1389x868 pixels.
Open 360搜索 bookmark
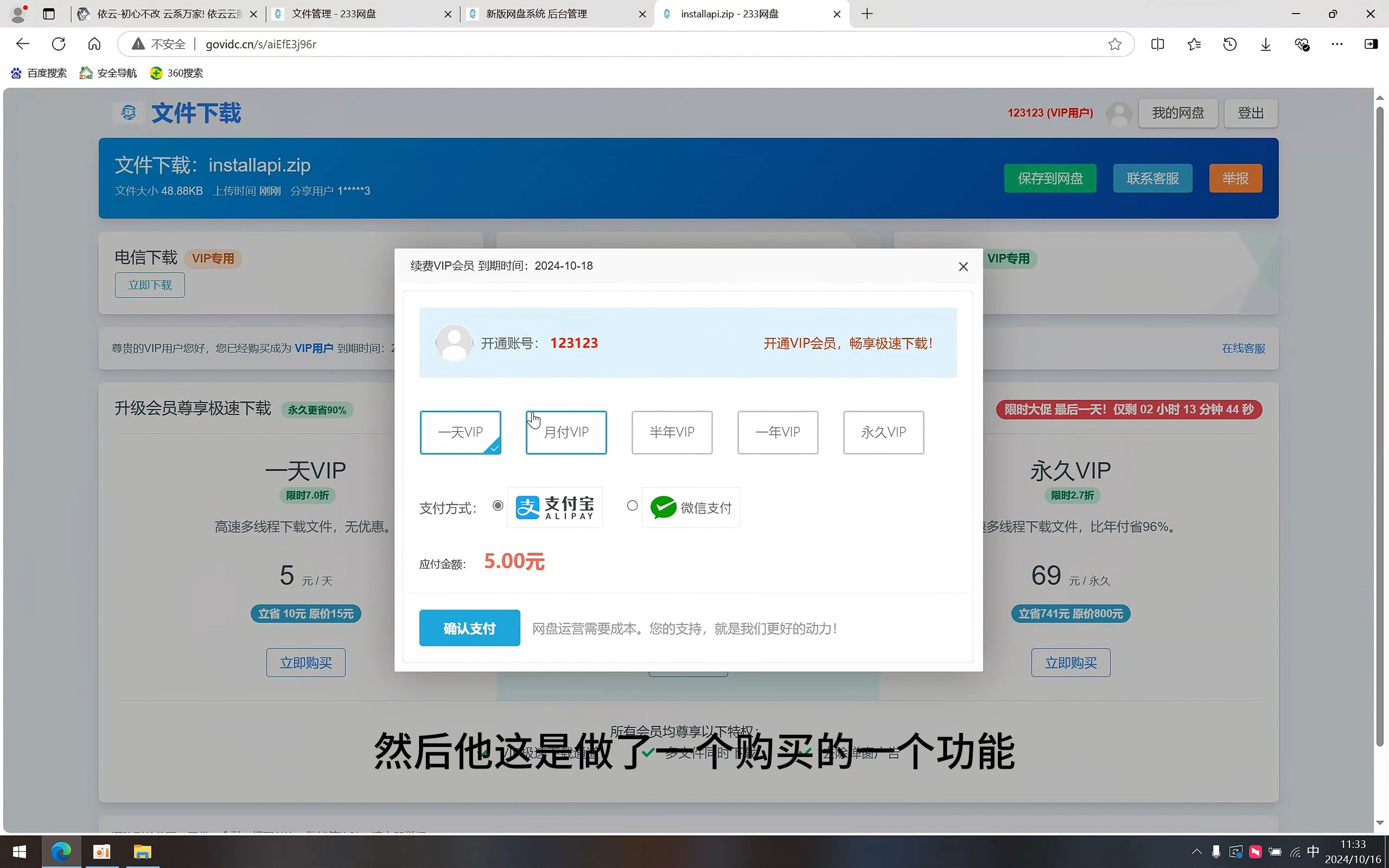(x=176, y=73)
